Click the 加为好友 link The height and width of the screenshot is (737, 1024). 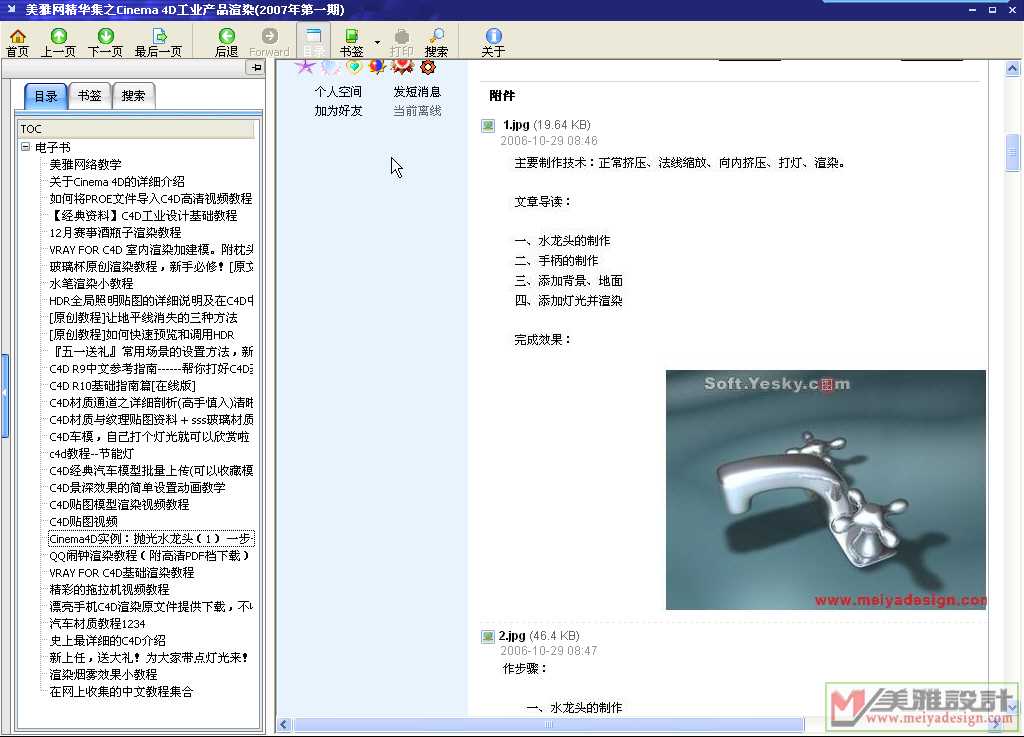pos(338,110)
